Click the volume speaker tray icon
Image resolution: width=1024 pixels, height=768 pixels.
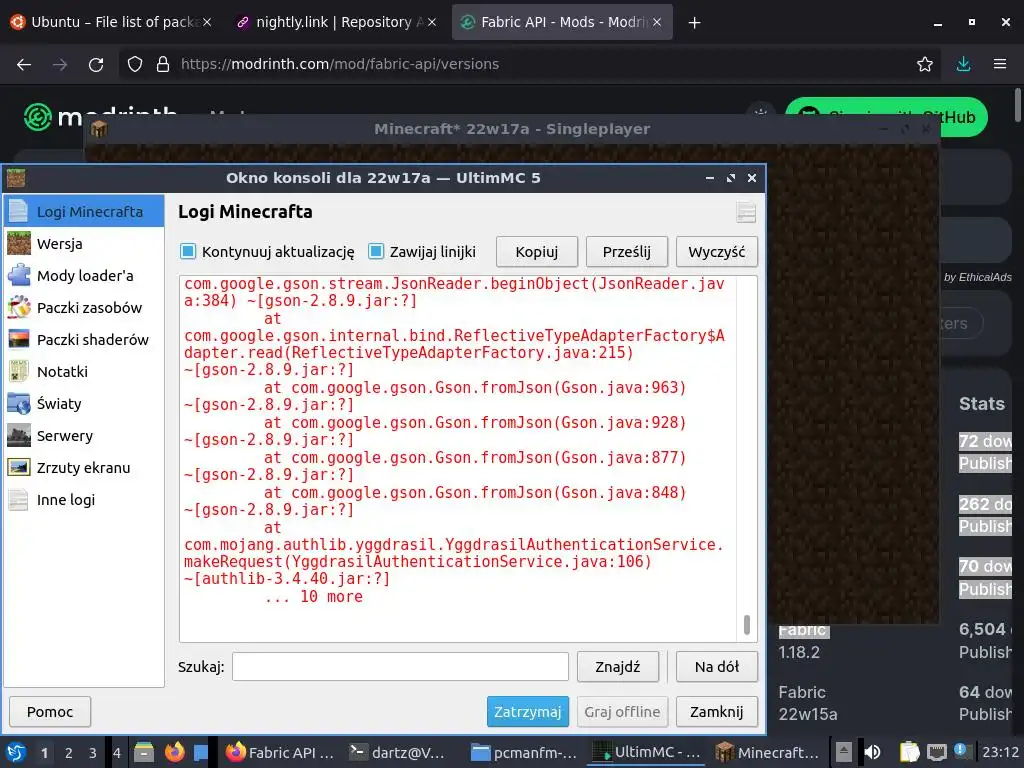872,752
